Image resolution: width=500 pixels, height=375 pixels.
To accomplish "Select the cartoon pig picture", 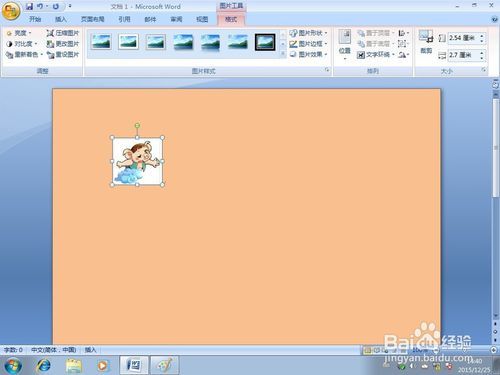I will coord(138,161).
